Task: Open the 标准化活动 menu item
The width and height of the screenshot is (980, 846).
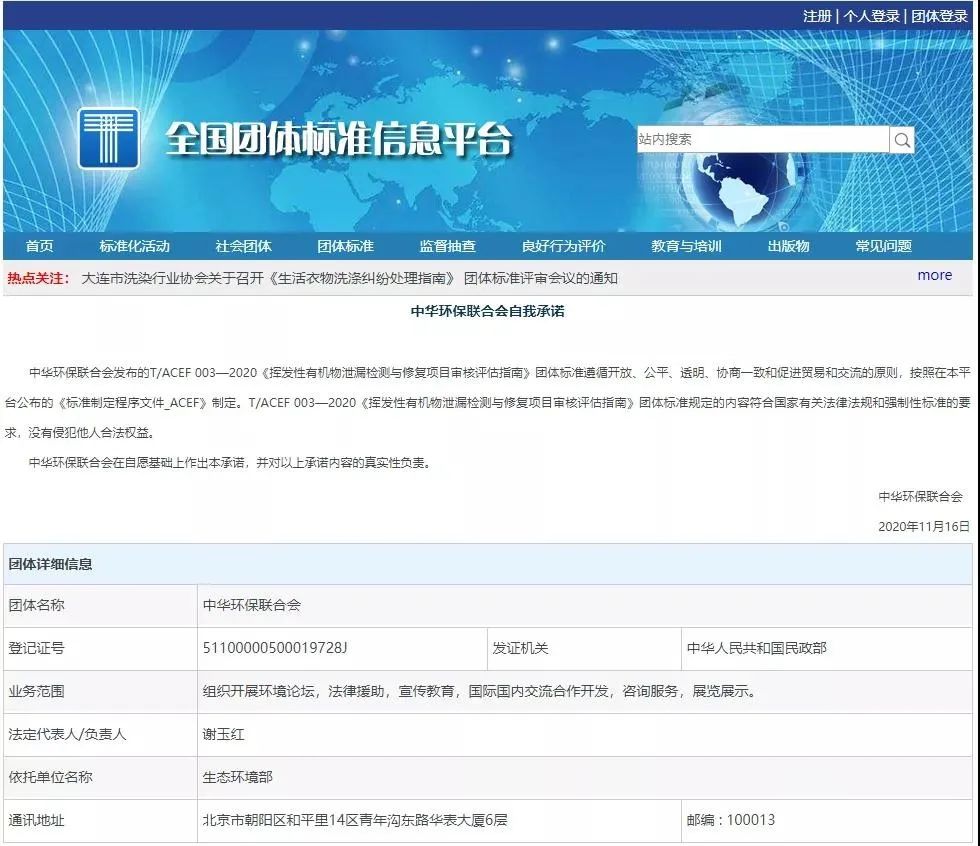Action: click(134, 246)
